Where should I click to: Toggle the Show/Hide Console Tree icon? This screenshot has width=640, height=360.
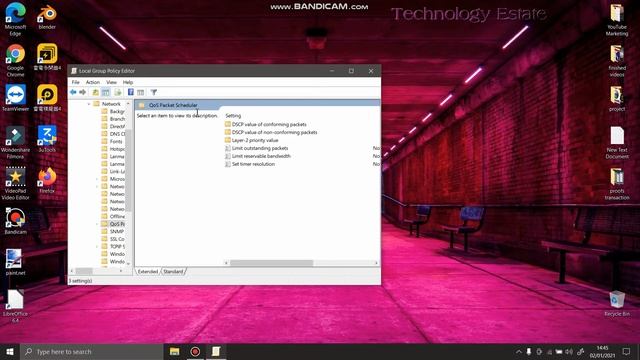pos(105,92)
